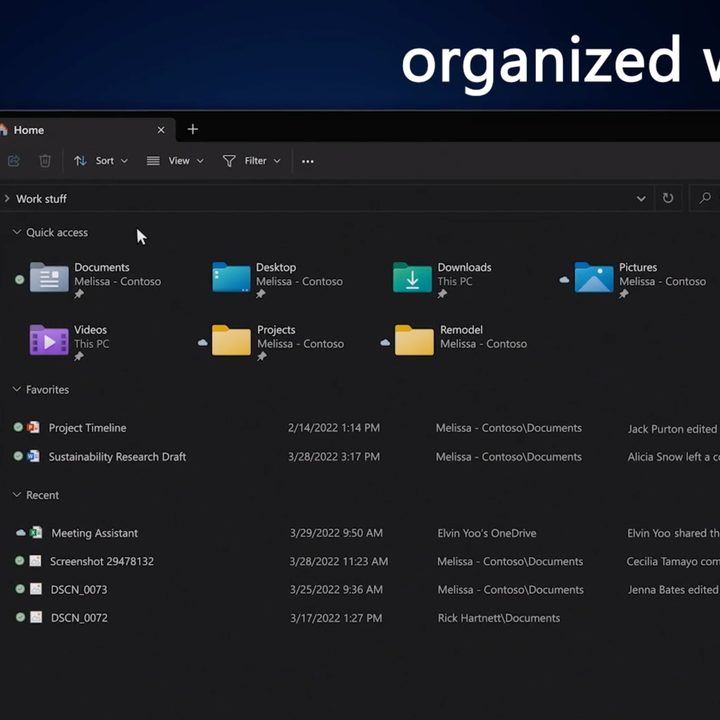Click the pin icon under Projects
This screenshot has width=720, height=720.
point(262,356)
